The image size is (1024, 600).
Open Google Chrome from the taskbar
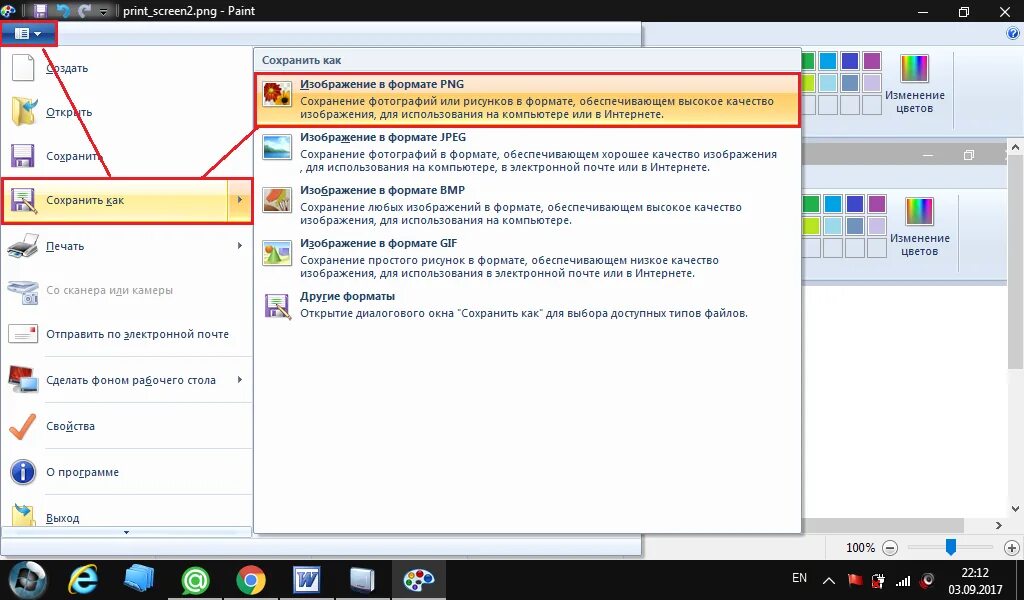pos(251,580)
